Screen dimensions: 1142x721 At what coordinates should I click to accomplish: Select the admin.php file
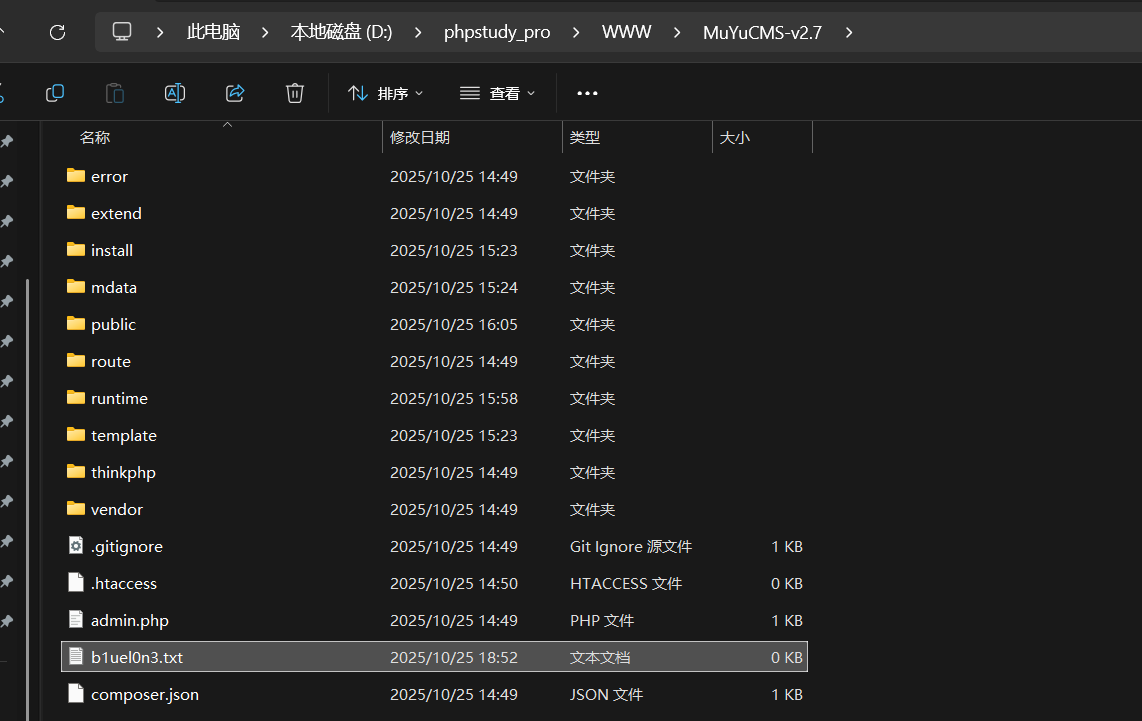(x=129, y=620)
